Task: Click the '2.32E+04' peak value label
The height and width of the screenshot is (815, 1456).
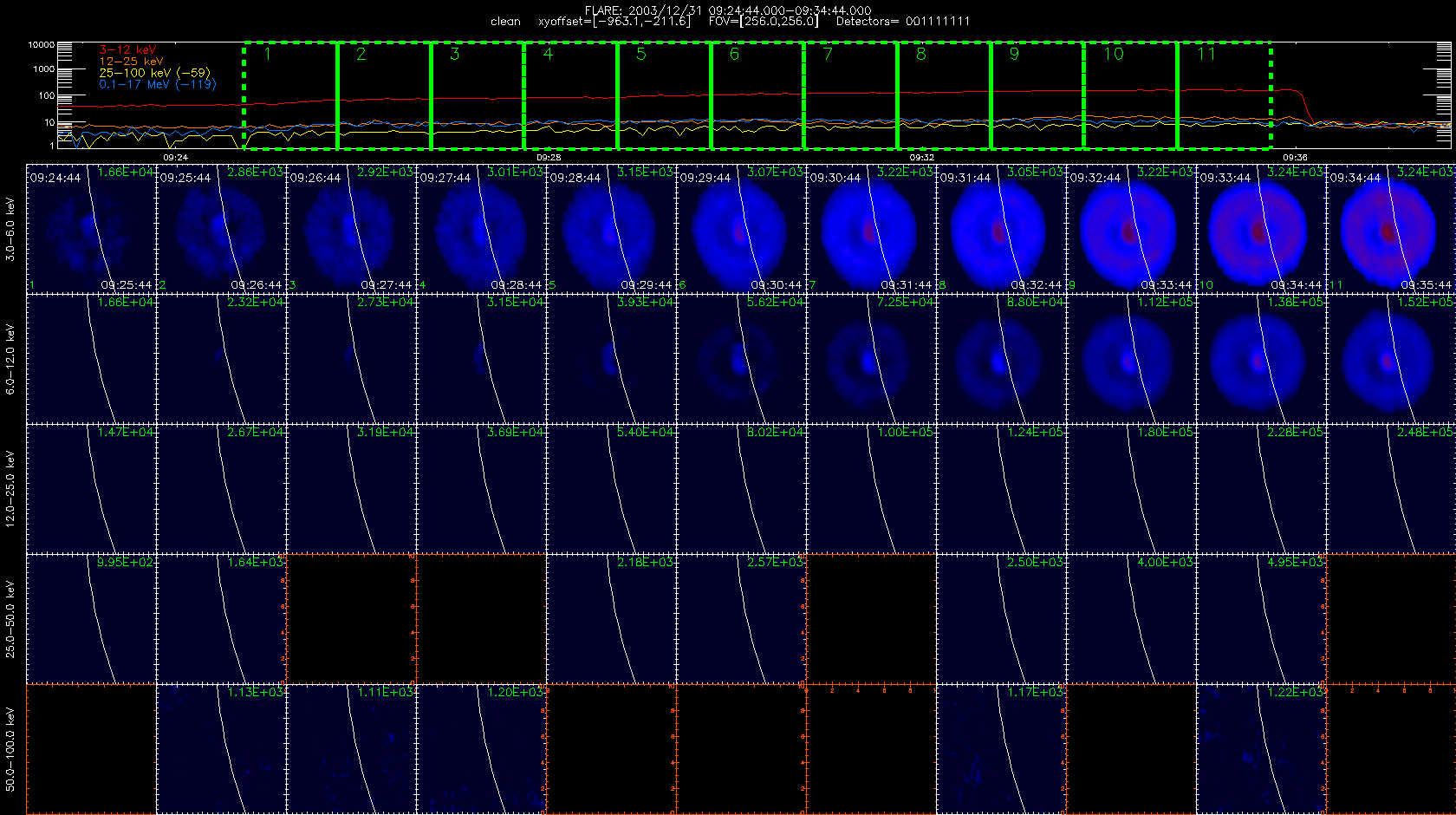Action: [256, 303]
